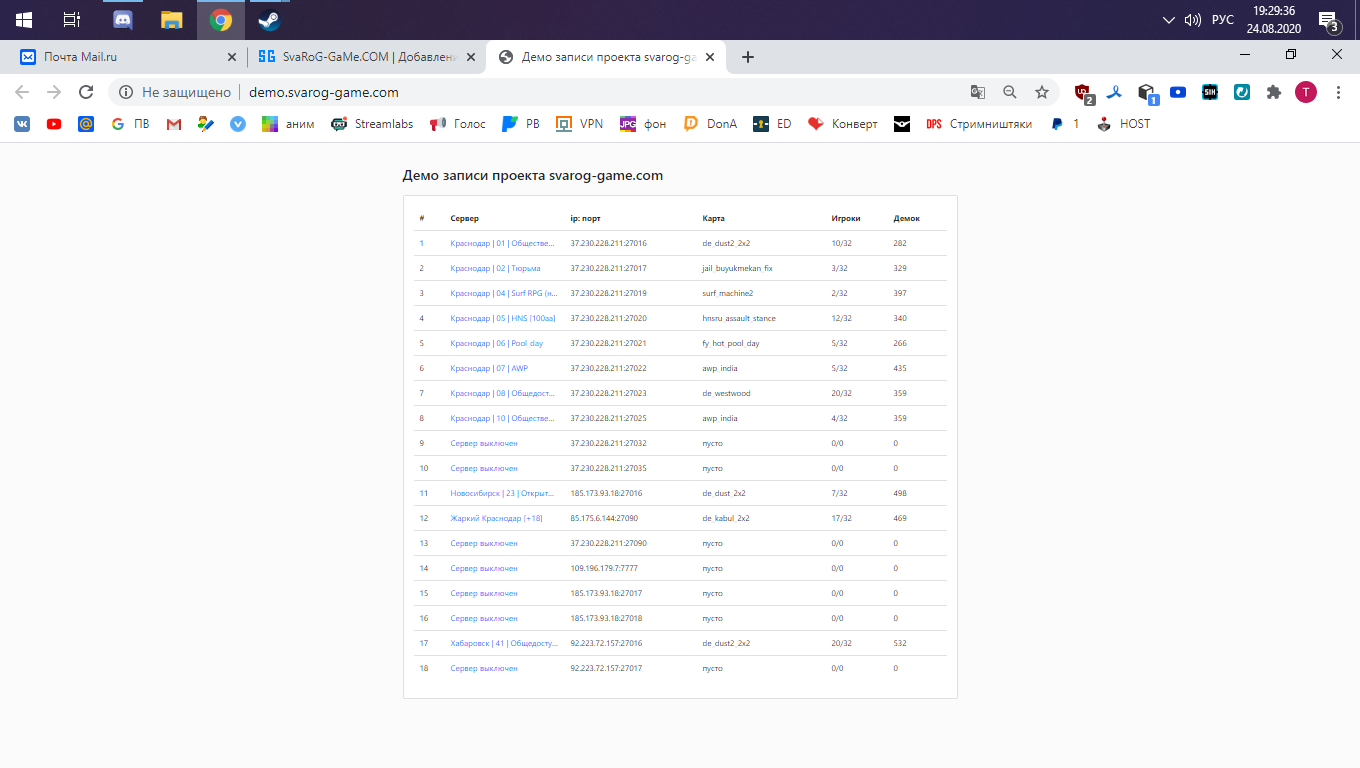Image resolution: width=1360 pixels, height=768 pixels.
Task: Click the Google Translate icon in address bar
Action: click(x=978, y=92)
